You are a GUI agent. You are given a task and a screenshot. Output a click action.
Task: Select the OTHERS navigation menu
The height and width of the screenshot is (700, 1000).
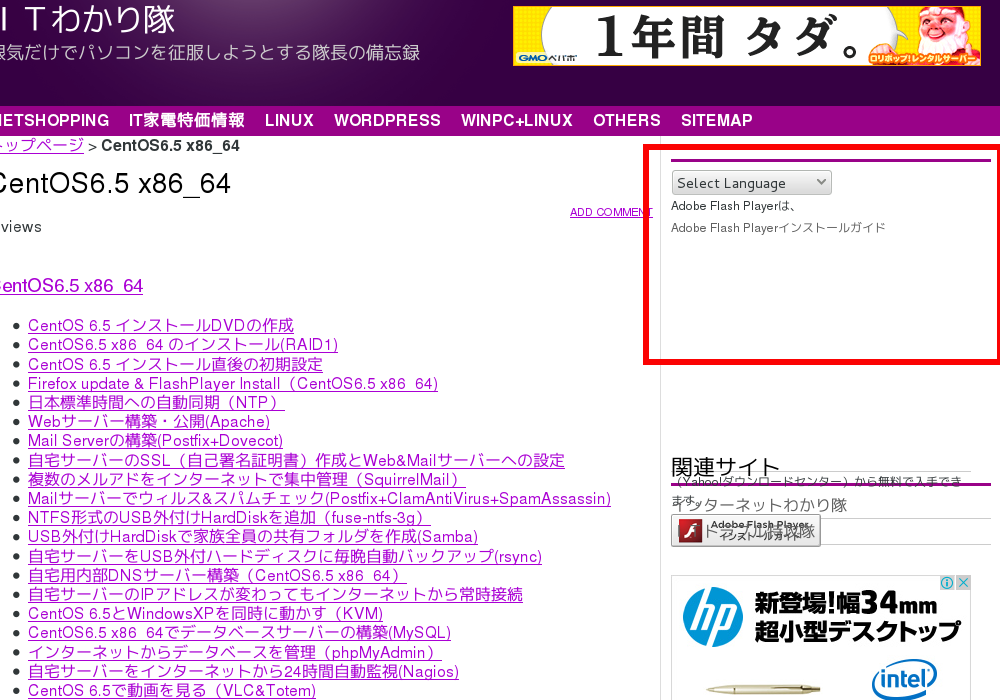click(x=626, y=120)
